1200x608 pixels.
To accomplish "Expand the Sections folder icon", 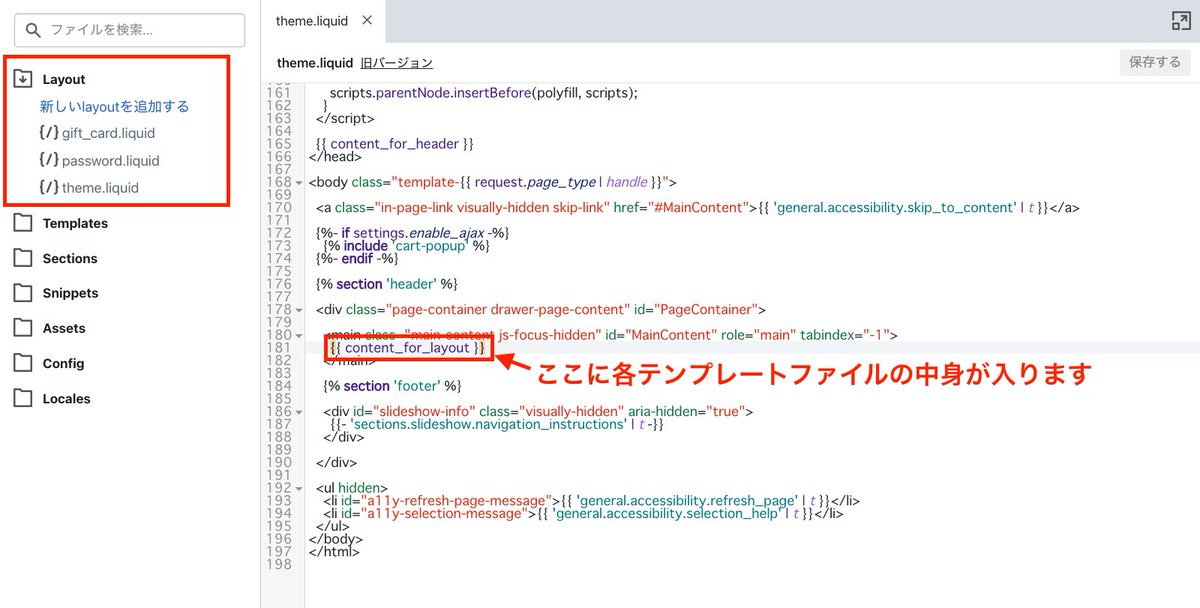I will [23, 258].
